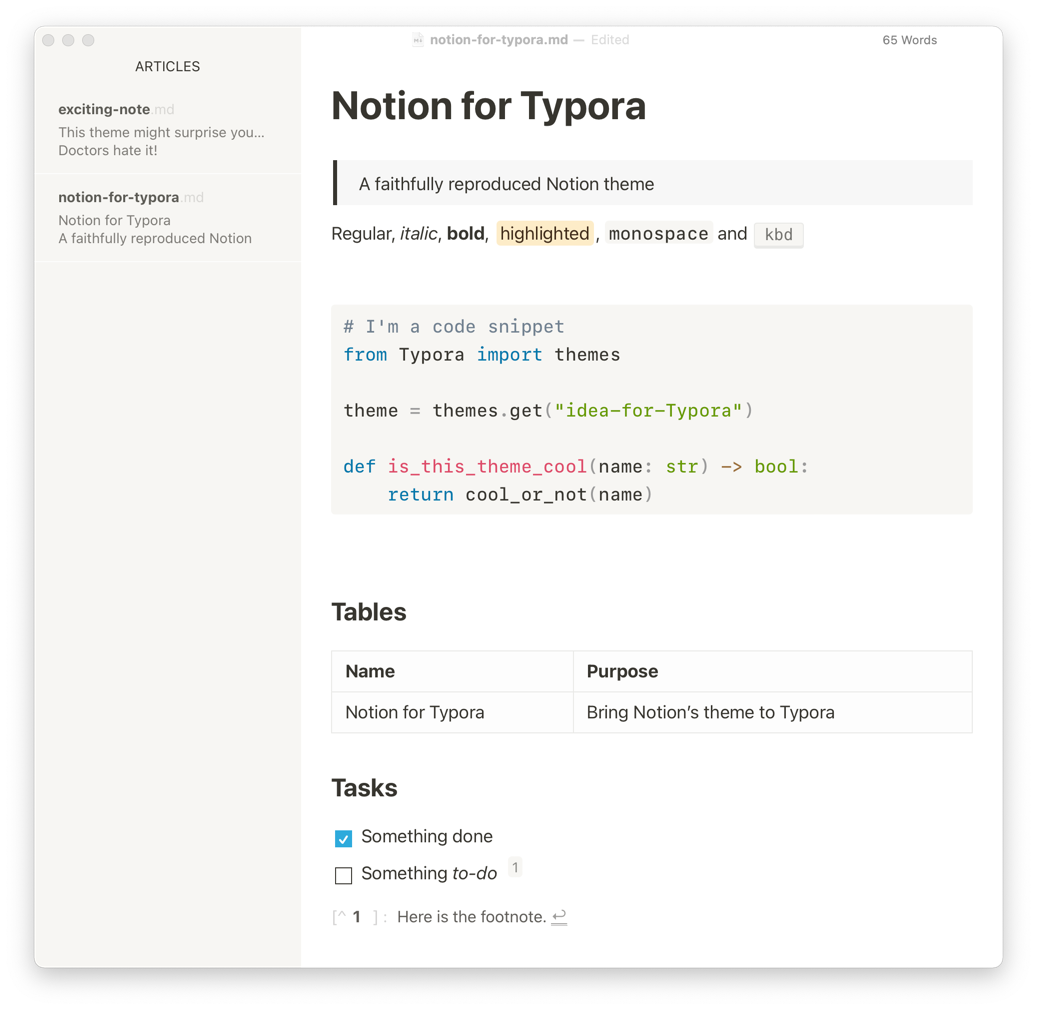
Task: Click the 'Name' table header cell
Action: click(x=452, y=671)
